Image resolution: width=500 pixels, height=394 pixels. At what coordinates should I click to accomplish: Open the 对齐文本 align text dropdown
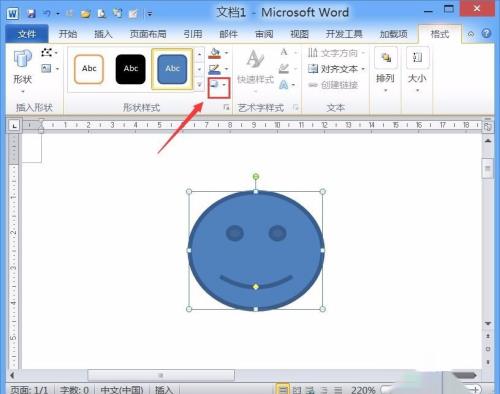(336, 69)
